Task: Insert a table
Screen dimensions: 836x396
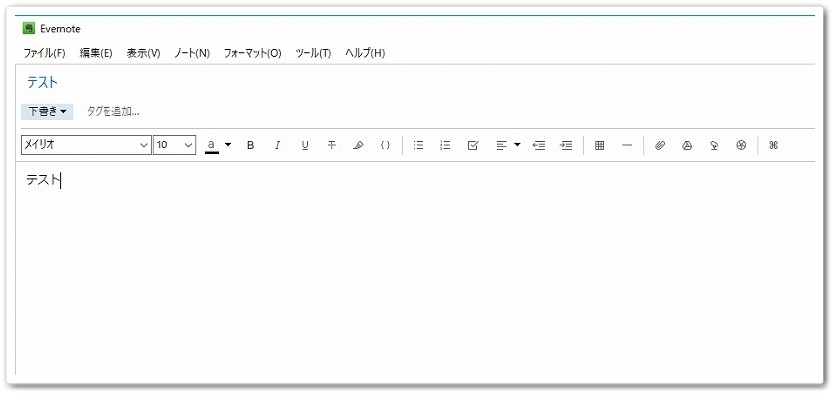Action: point(599,145)
